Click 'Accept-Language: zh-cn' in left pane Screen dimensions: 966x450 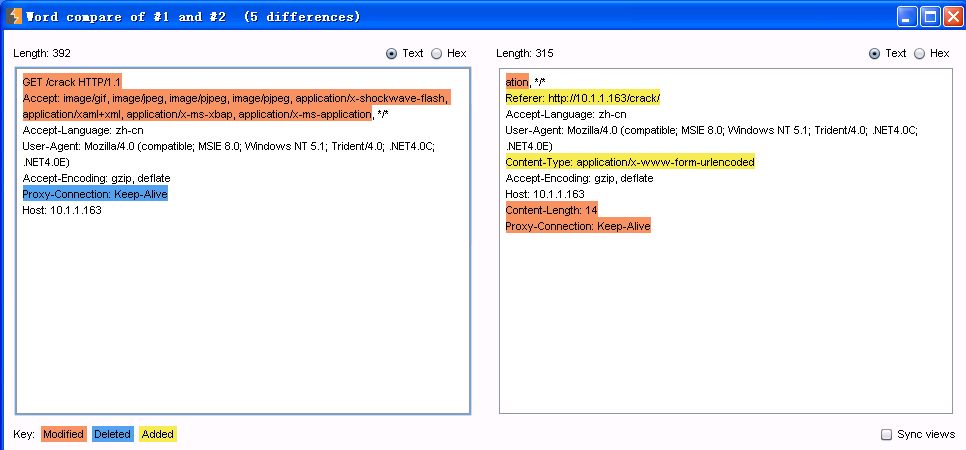[x=83, y=130]
